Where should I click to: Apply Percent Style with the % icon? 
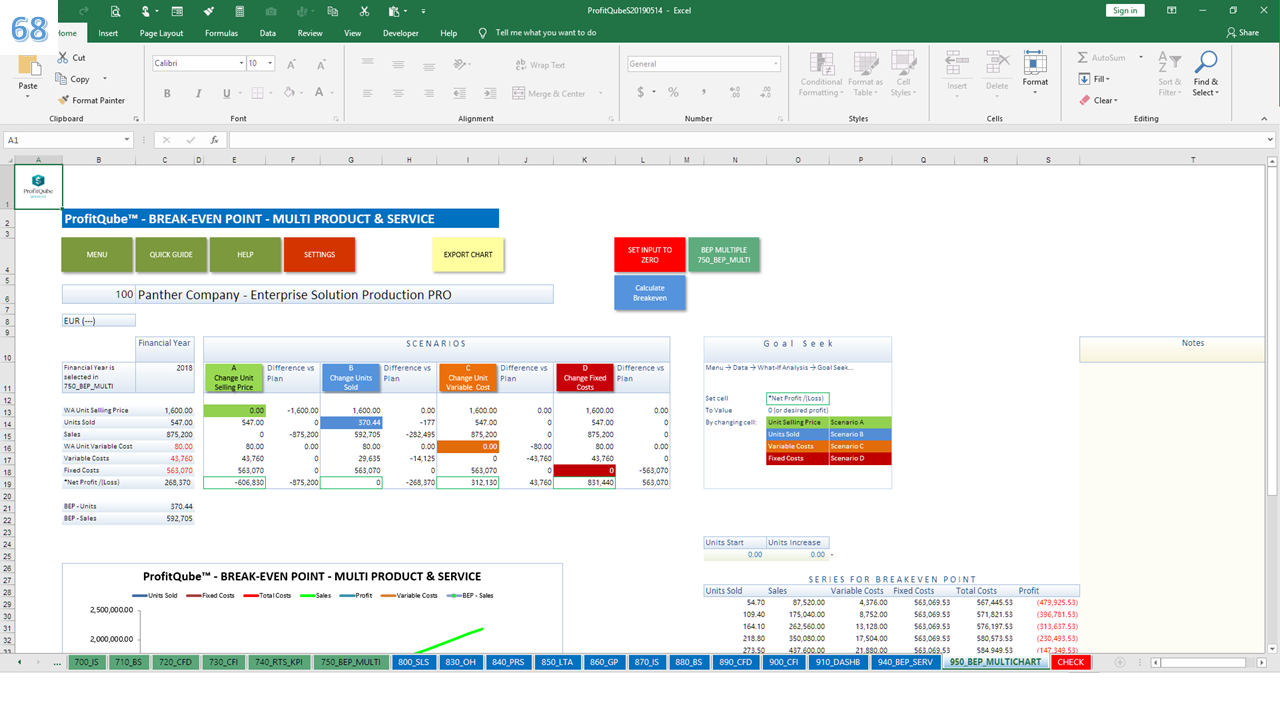pos(673,93)
